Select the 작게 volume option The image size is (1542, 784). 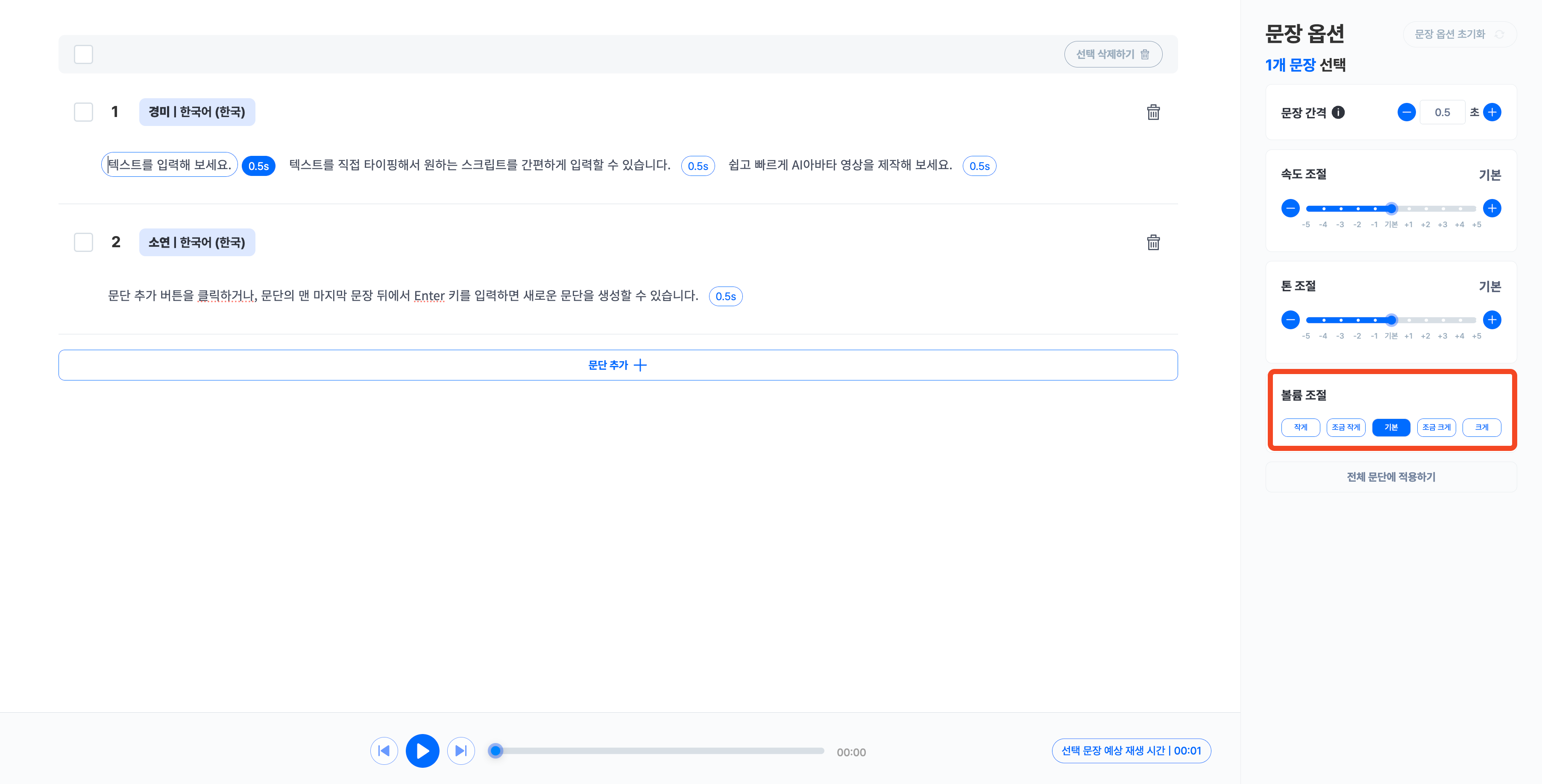1300,427
